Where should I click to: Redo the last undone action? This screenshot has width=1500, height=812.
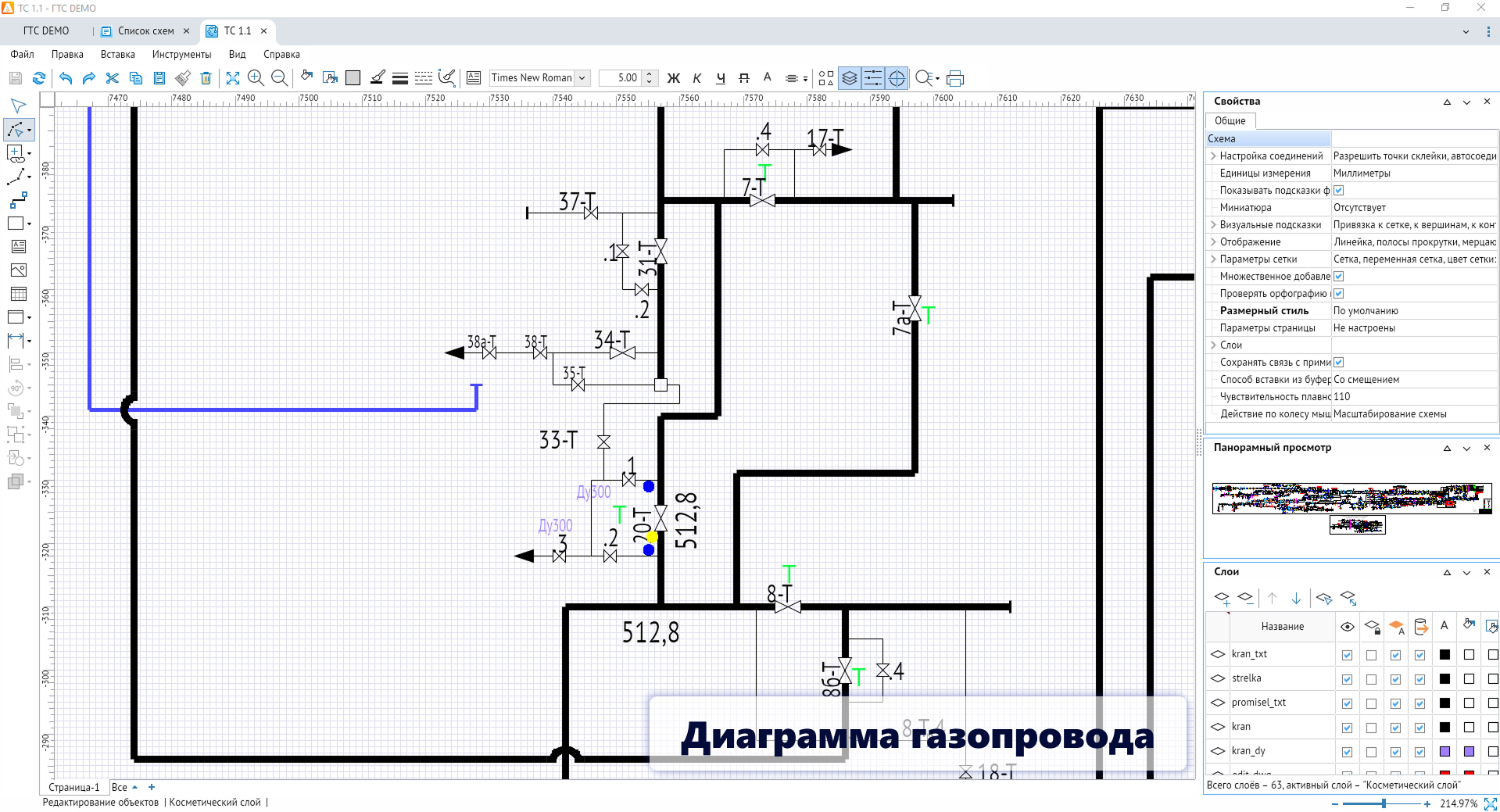coord(89,78)
